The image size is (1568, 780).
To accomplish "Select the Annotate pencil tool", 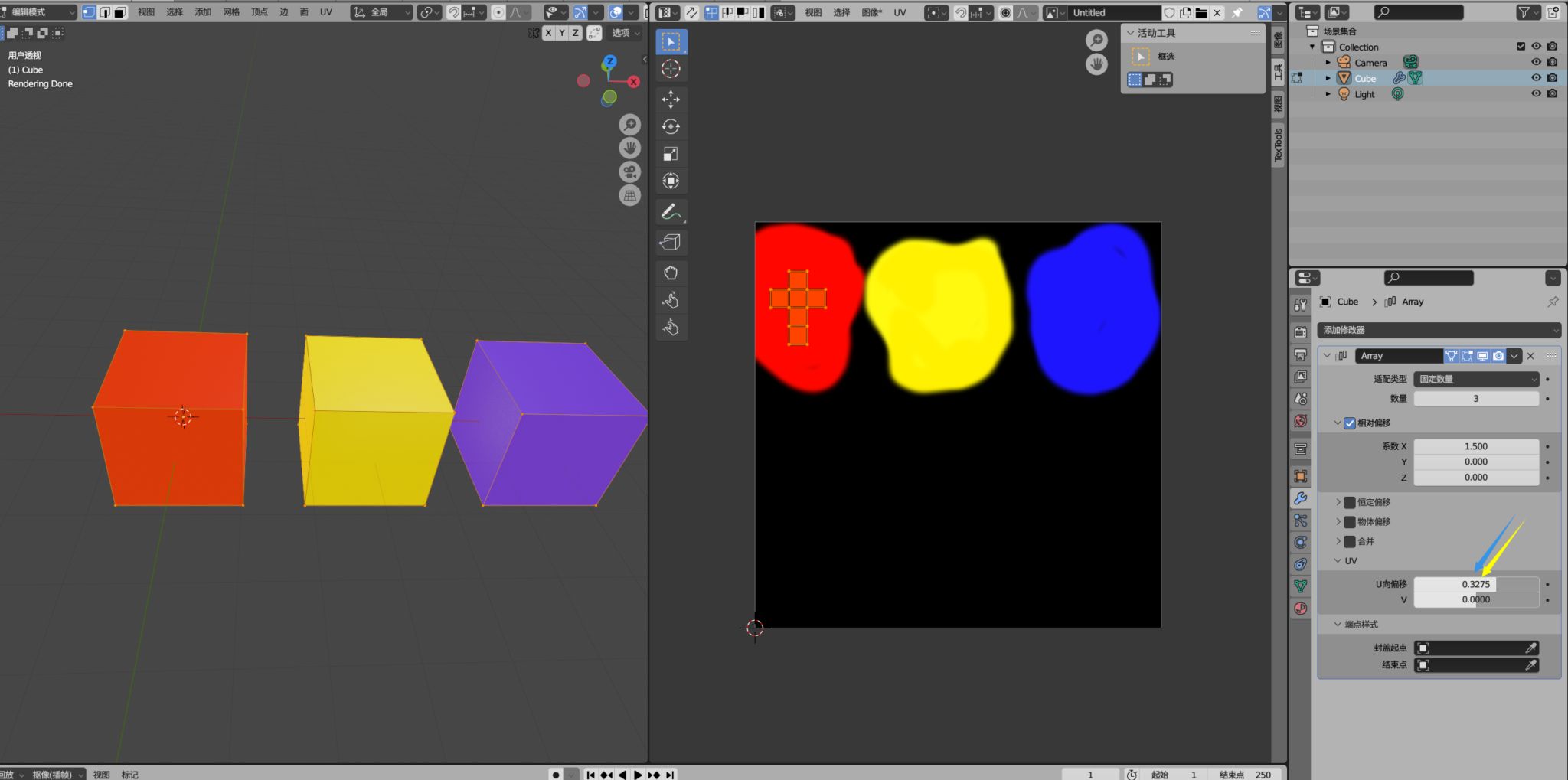I will pos(671,212).
